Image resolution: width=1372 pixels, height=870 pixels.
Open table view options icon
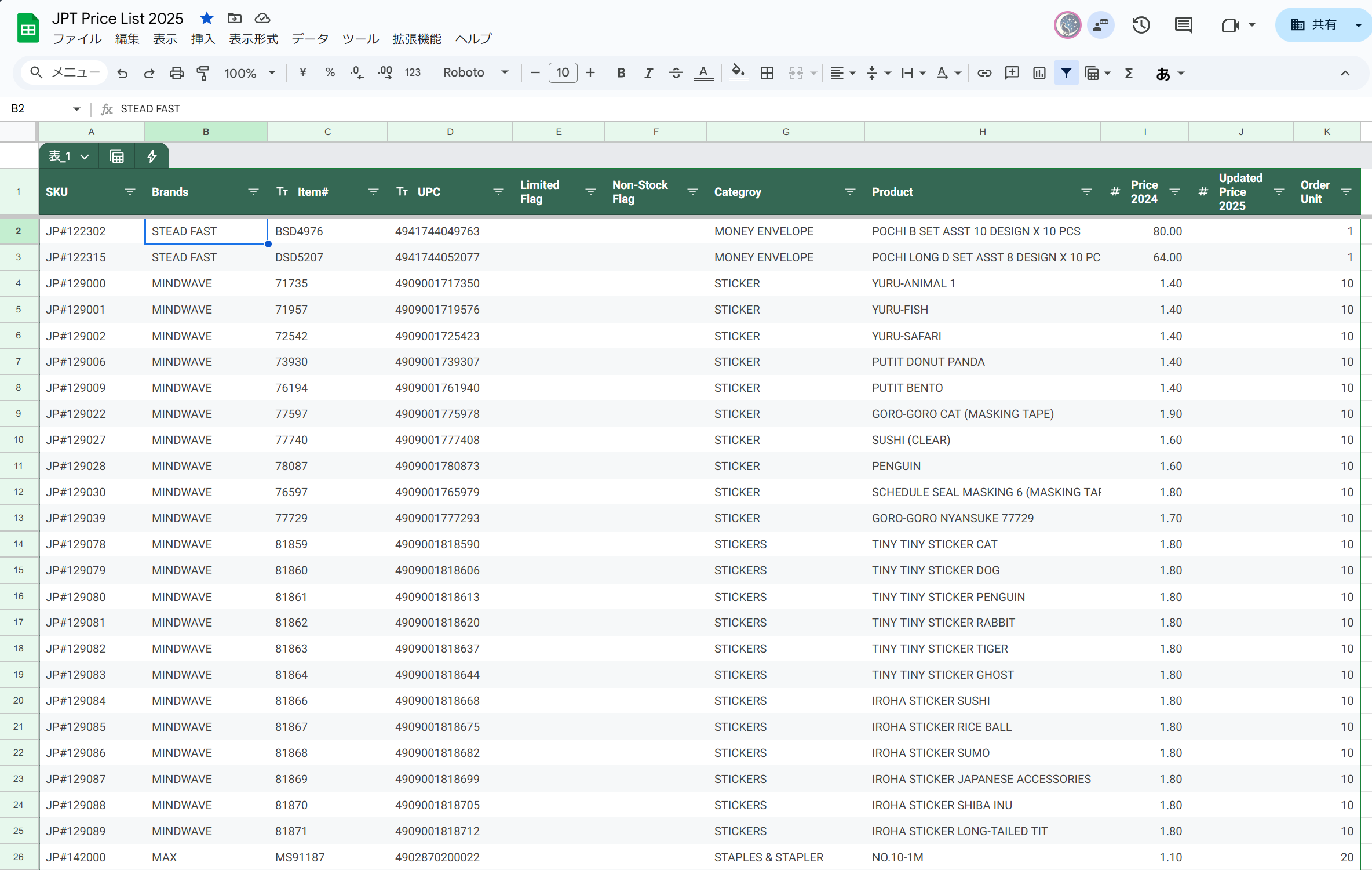tap(116, 156)
